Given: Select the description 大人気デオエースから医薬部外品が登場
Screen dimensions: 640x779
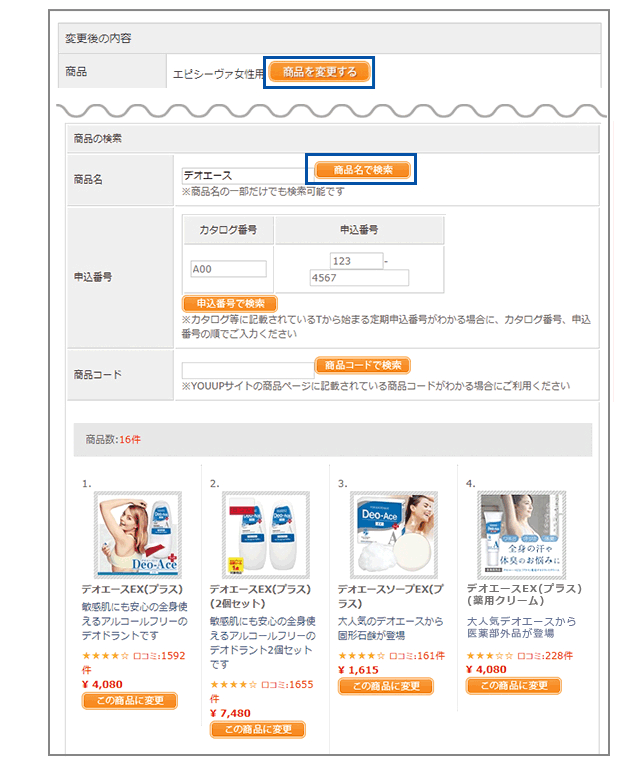Looking at the screenshot, I should coord(522,627).
